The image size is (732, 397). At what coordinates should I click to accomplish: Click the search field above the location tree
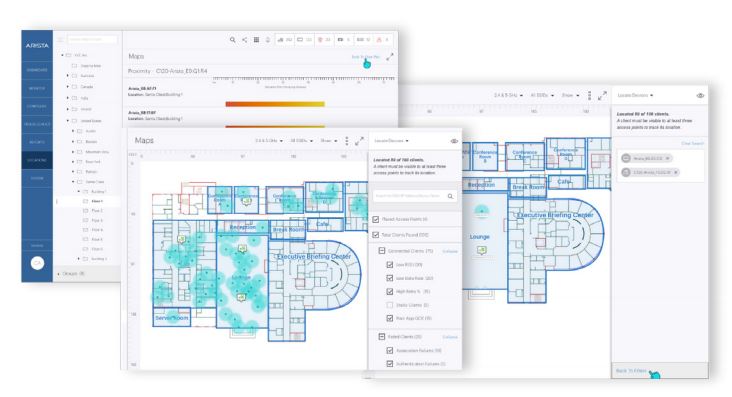92,40
